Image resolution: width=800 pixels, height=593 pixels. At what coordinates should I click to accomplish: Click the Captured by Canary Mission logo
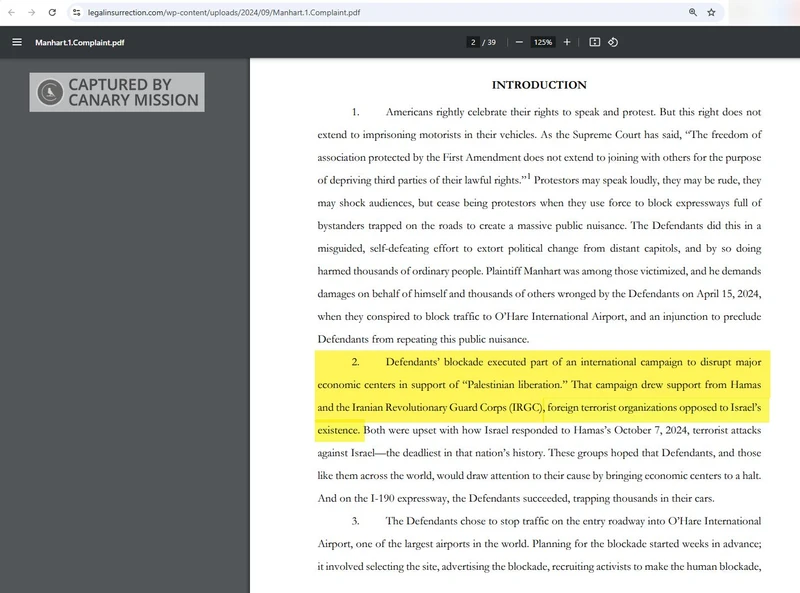[x=117, y=92]
